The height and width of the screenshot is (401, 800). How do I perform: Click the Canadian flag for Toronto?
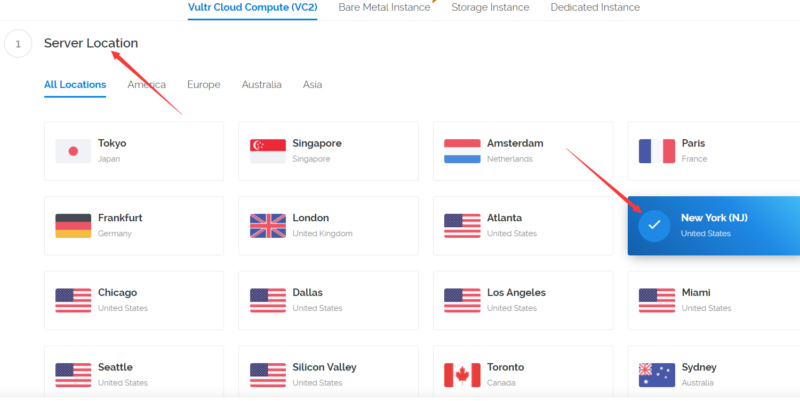[462, 375]
